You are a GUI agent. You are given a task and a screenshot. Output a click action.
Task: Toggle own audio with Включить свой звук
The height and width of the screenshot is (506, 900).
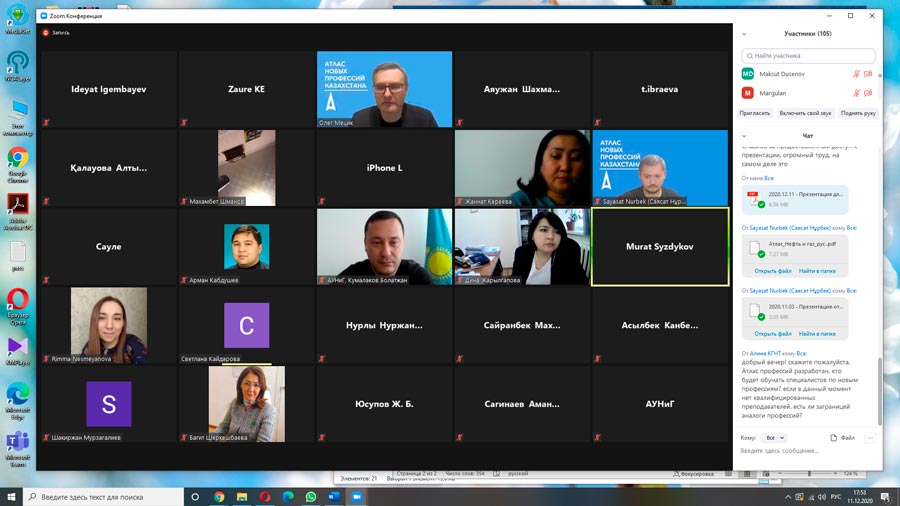(x=805, y=113)
